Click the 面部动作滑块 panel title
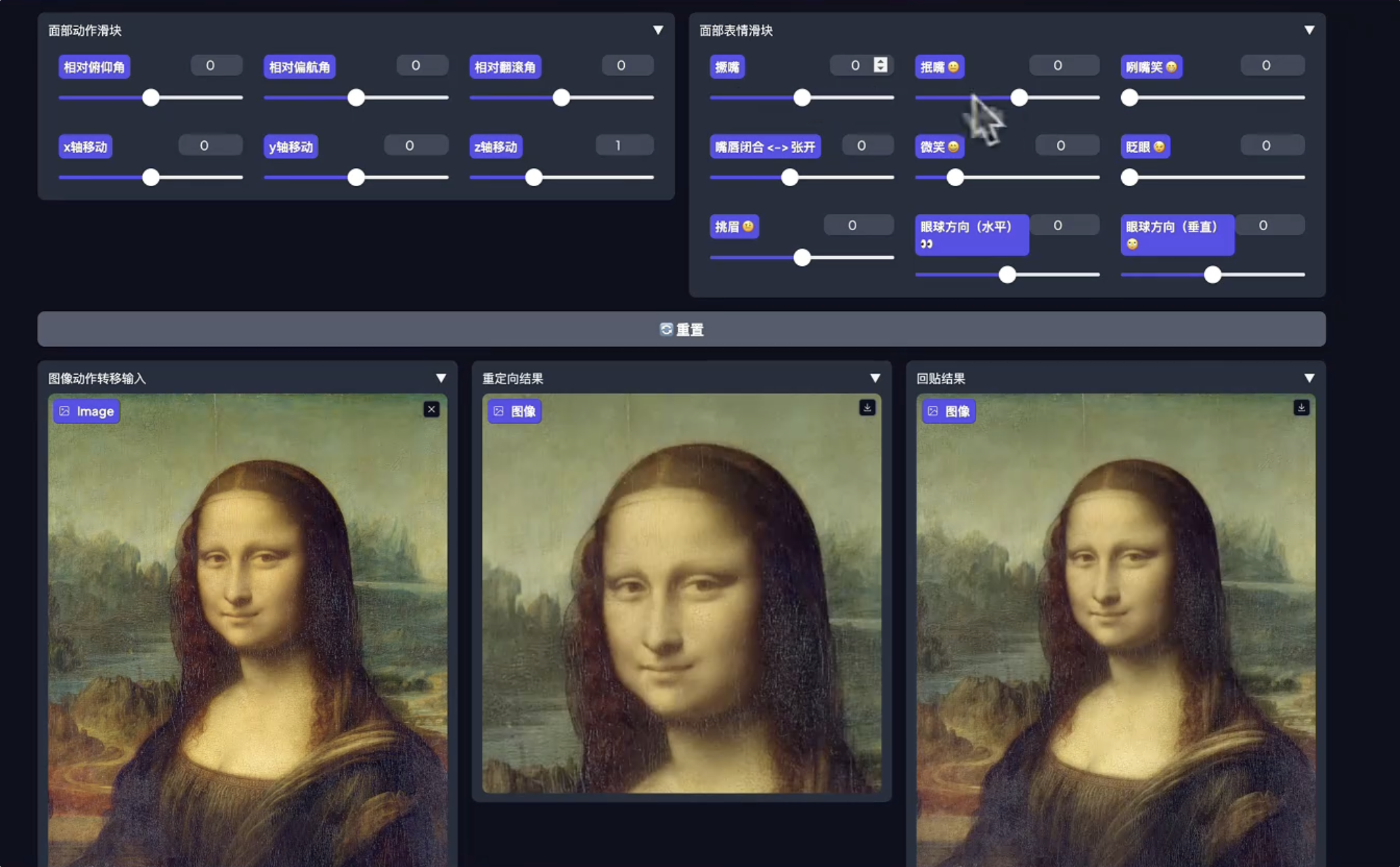Screen dimensions: 1400x867 (85, 30)
